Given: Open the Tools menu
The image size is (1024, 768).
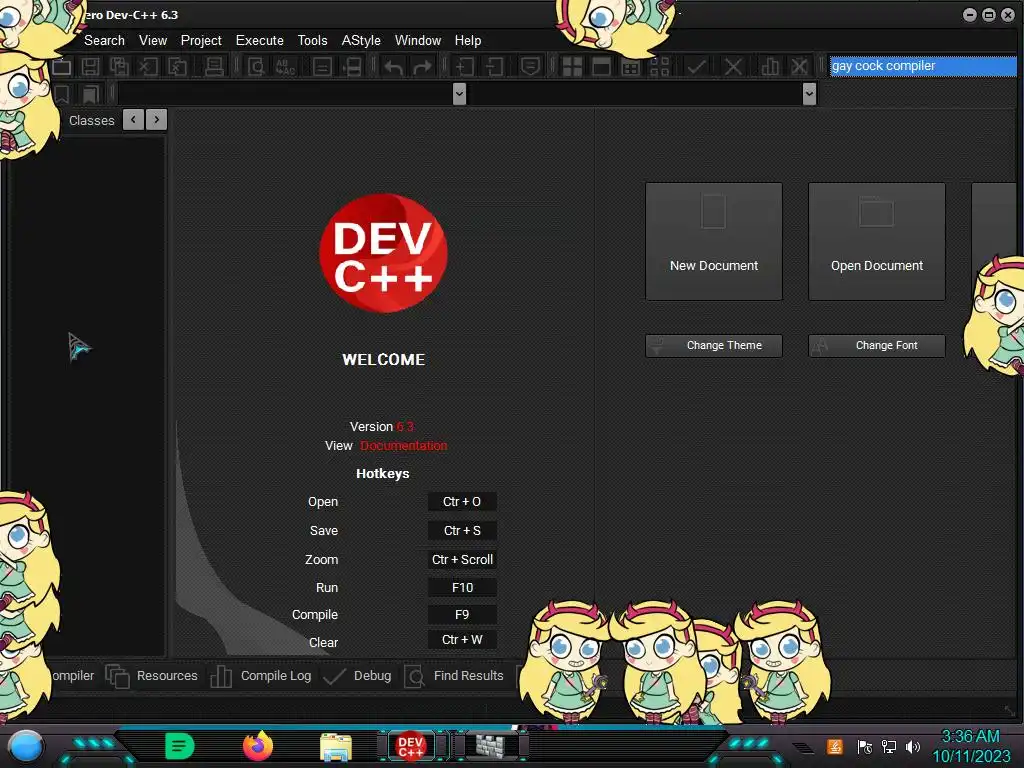Looking at the screenshot, I should [313, 40].
